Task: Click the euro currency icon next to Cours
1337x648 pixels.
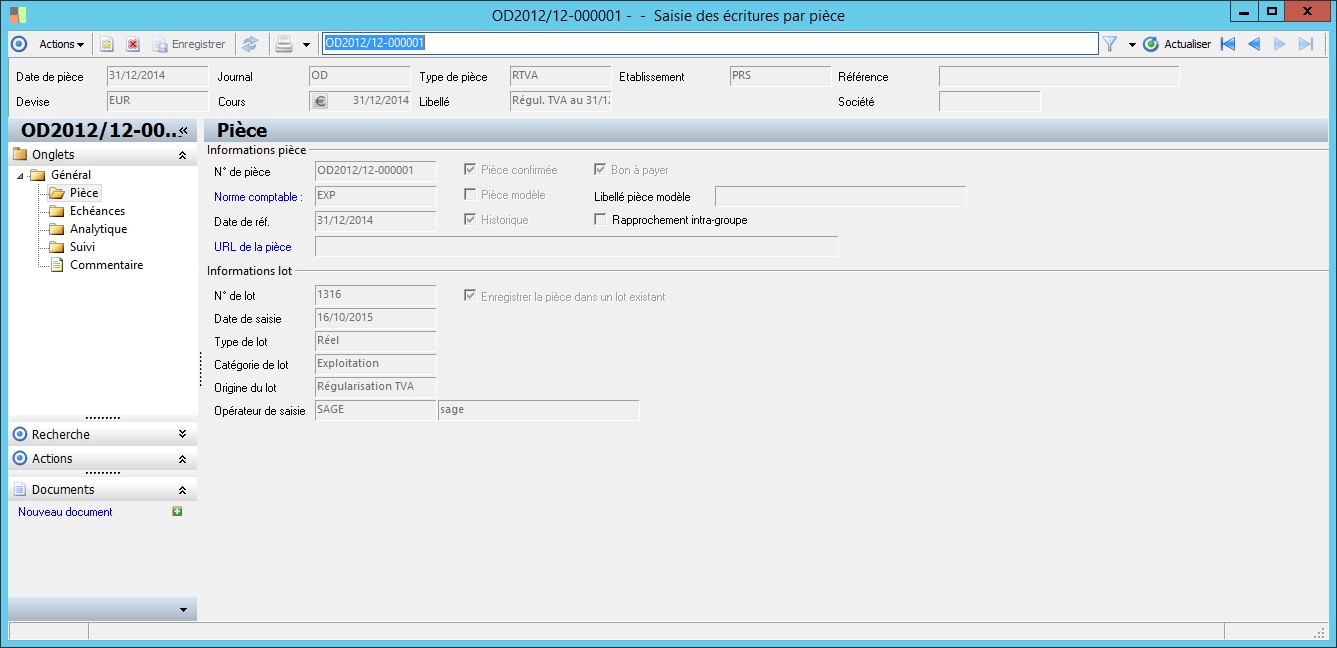Action: pyautogui.click(x=320, y=101)
